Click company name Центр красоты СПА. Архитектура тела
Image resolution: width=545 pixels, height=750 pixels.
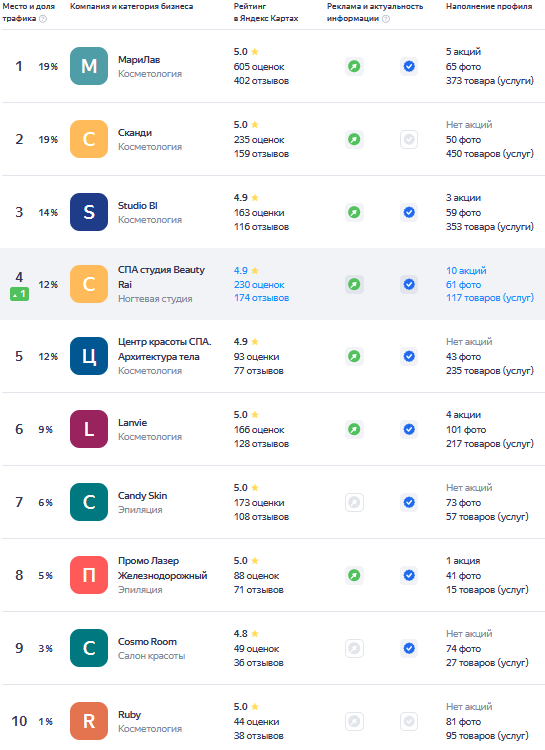tap(165, 349)
